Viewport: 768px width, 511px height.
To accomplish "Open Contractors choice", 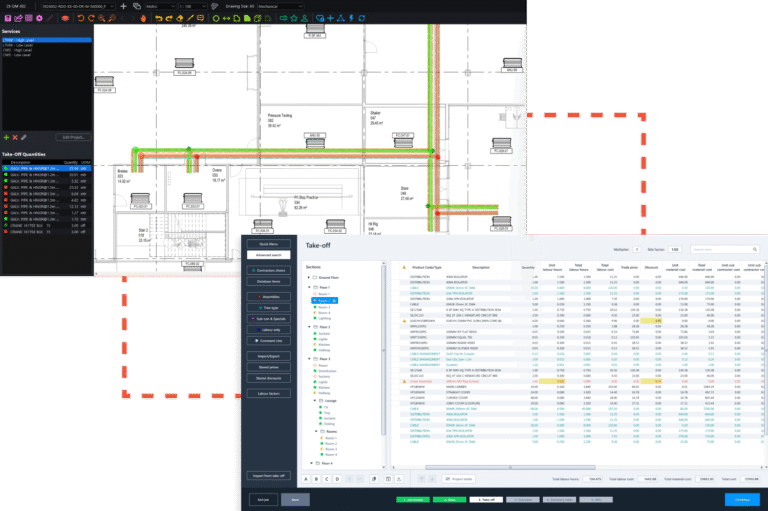I will (268, 270).
